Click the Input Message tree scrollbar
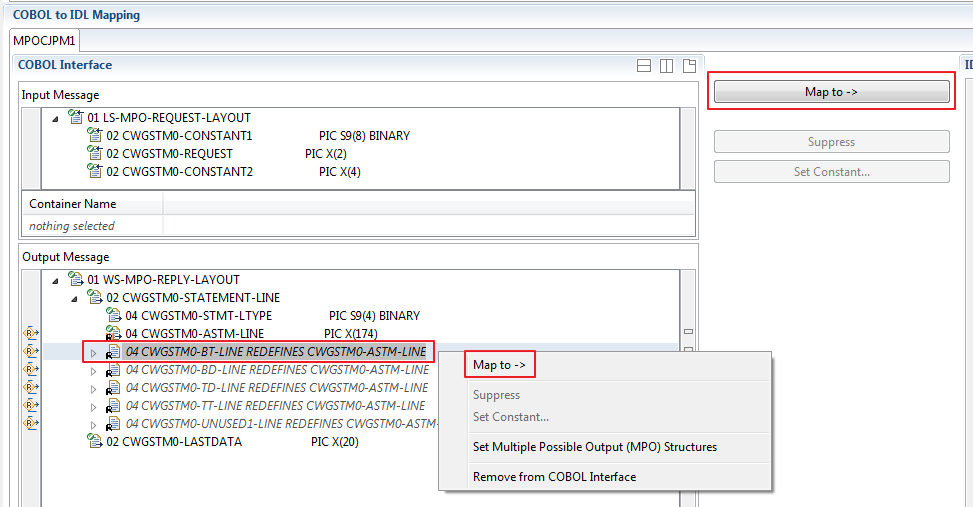Screen dimensions: 973x507 [688, 149]
